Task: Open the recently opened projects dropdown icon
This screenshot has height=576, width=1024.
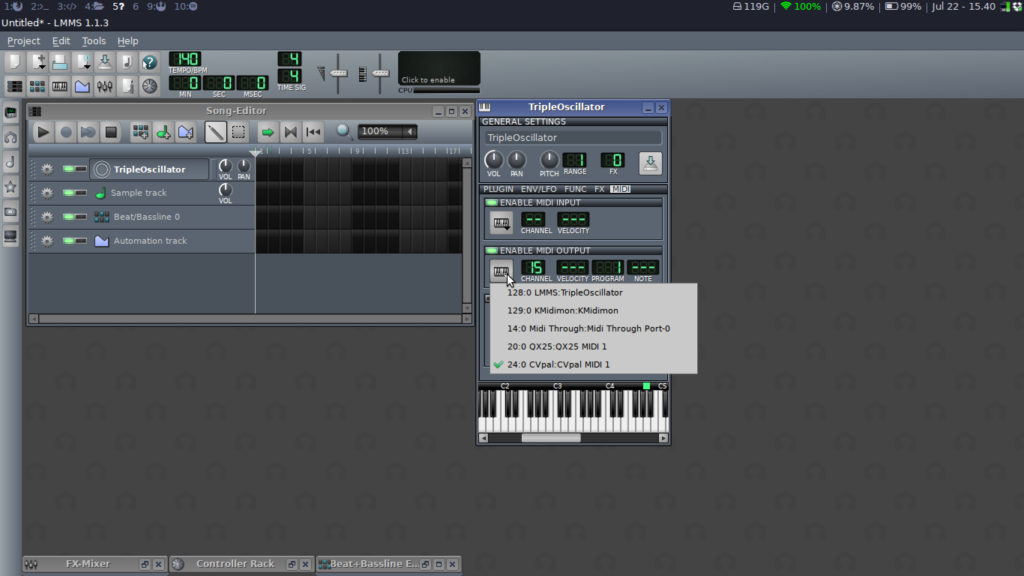Action: click(82, 62)
